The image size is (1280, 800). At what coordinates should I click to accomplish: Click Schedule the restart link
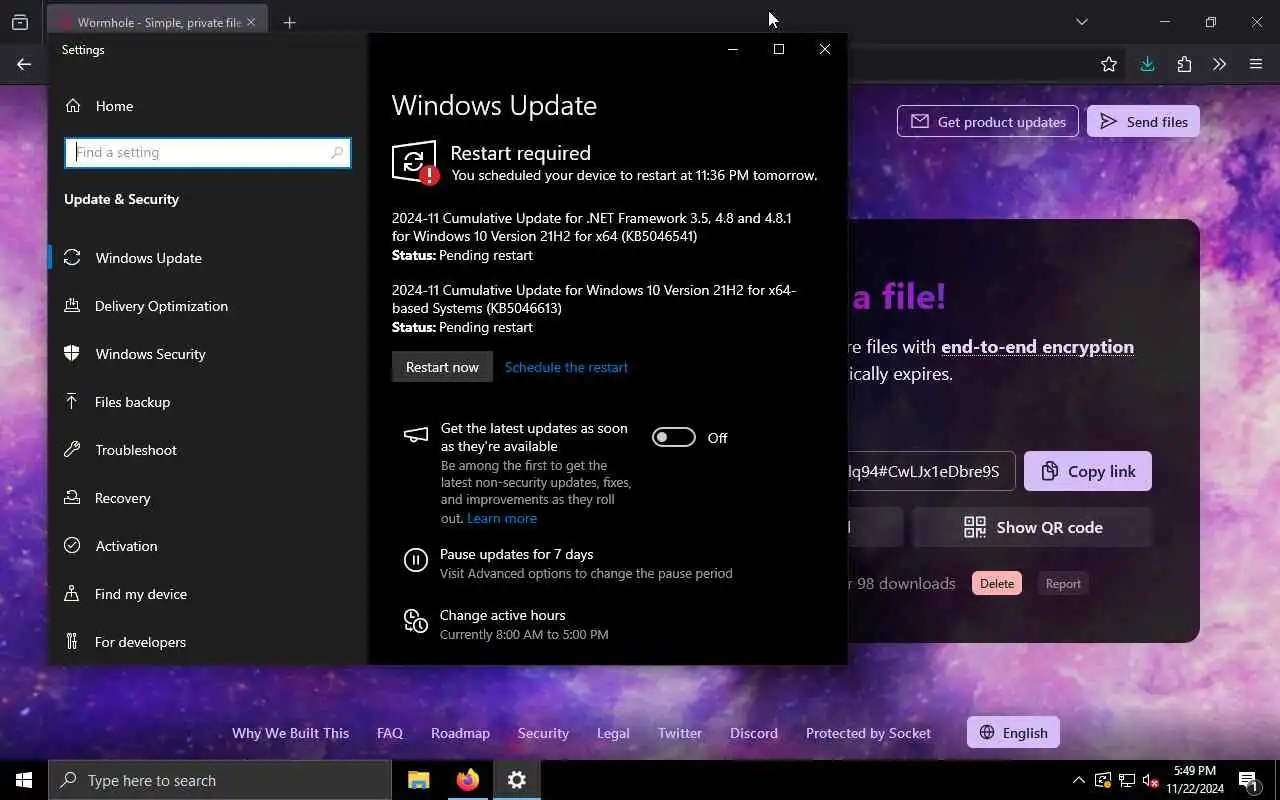(x=566, y=367)
